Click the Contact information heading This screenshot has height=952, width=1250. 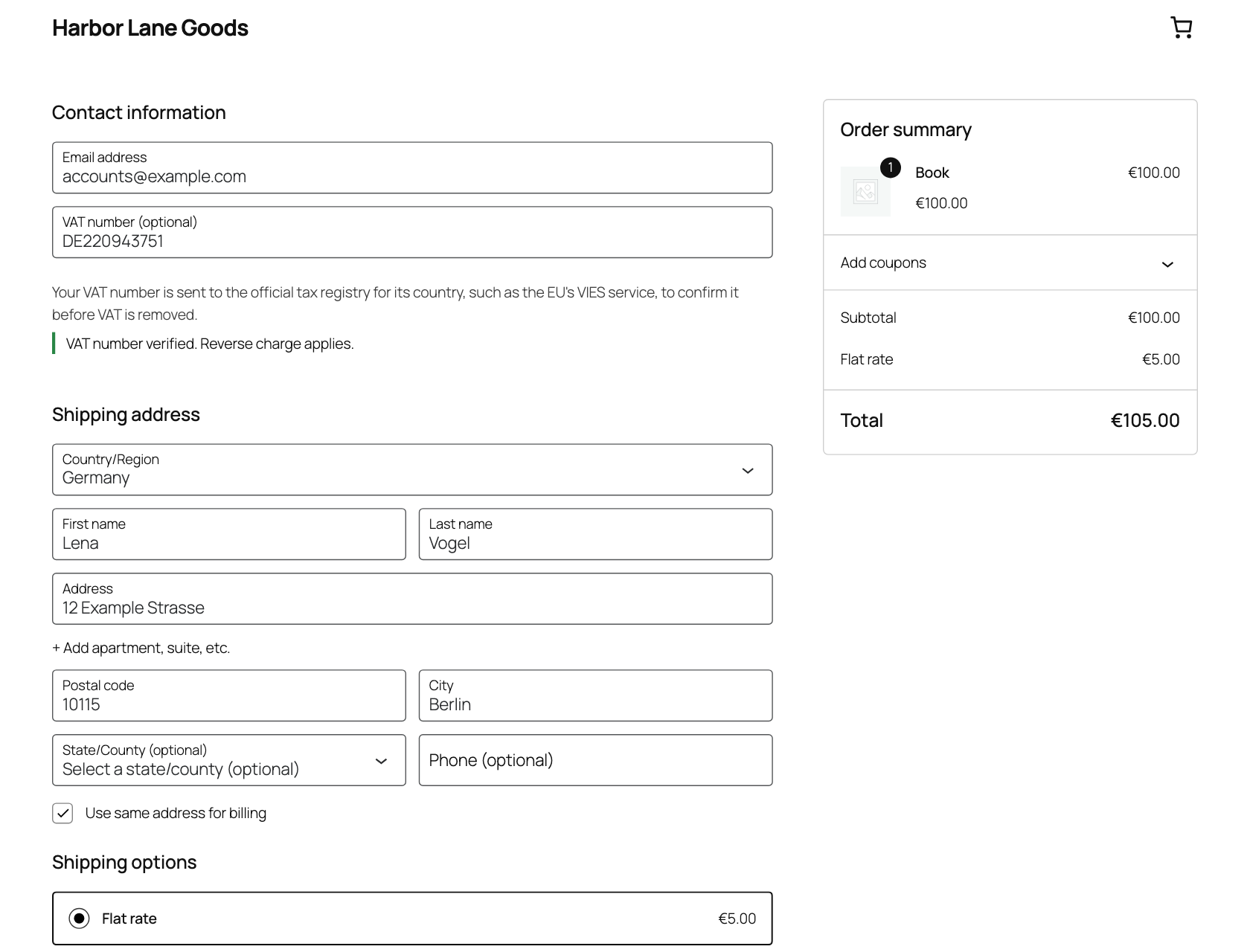coord(139,112)
